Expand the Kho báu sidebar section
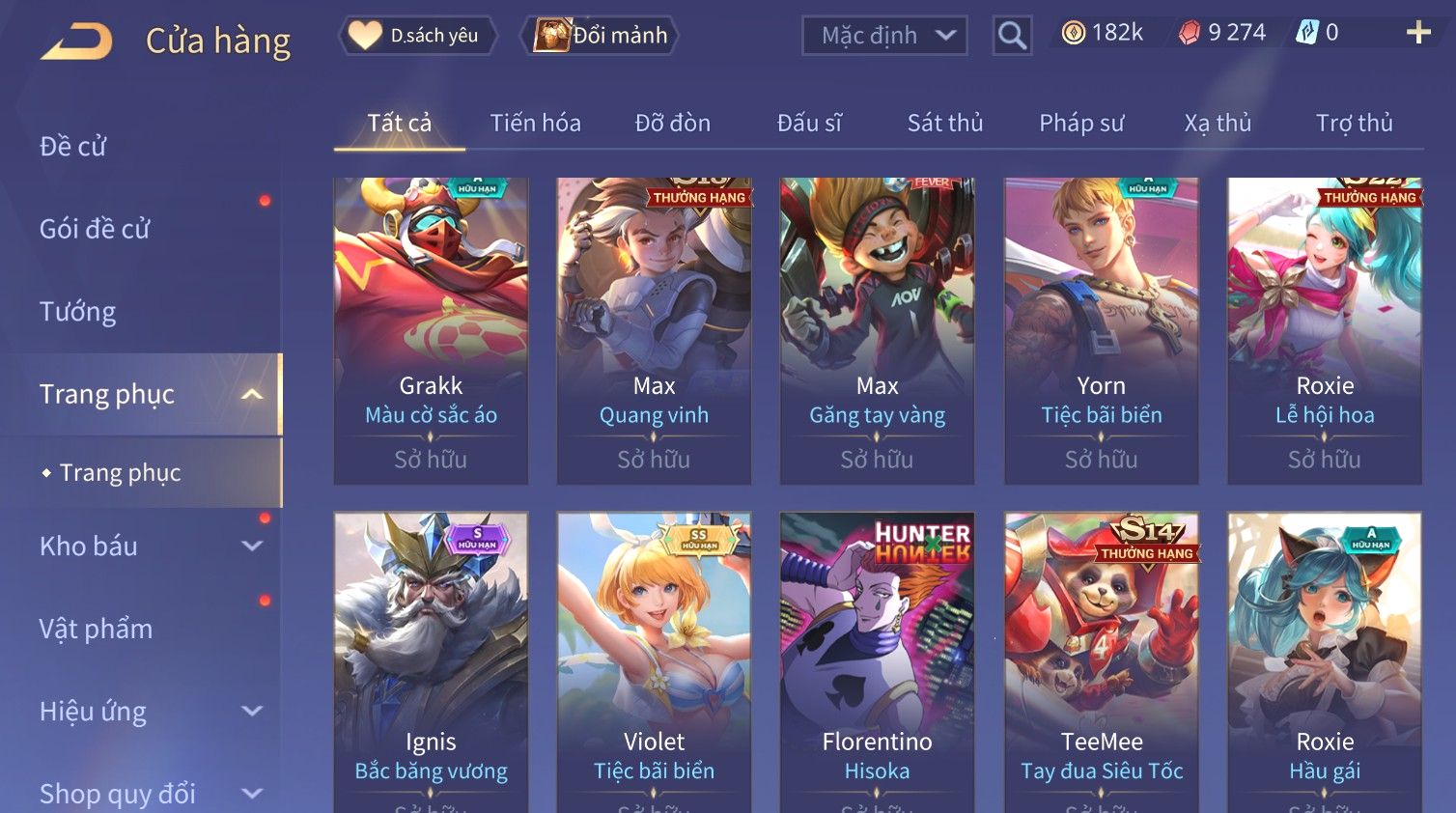The height and width of the screenshot is (813, 1456). pos(252,546)
